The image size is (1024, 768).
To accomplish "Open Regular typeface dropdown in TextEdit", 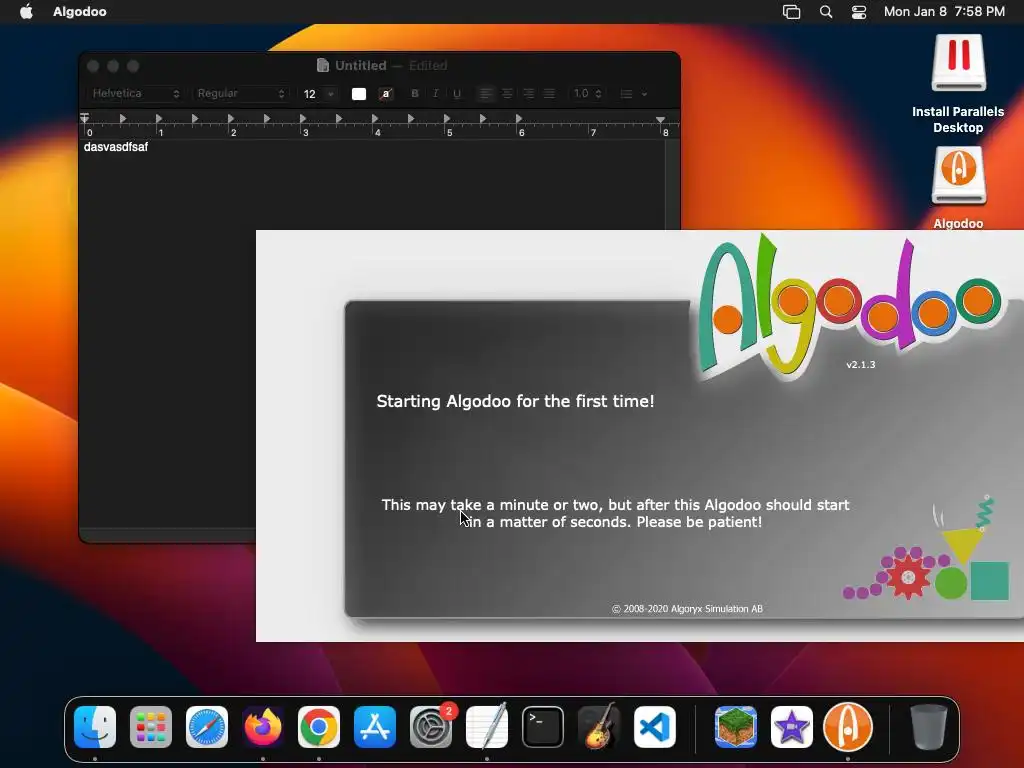I will click(240, 93).
